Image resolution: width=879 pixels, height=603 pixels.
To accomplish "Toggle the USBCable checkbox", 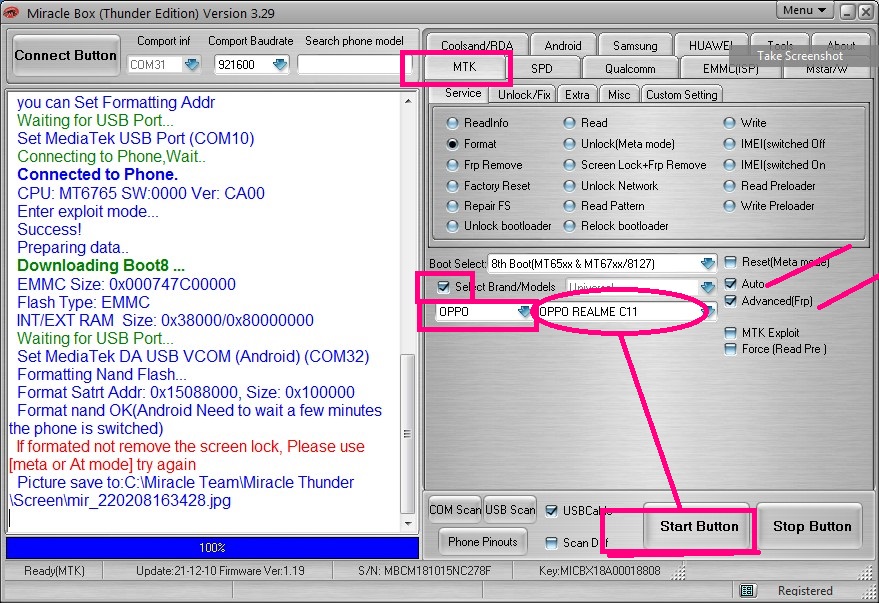I will coord(552,511).
